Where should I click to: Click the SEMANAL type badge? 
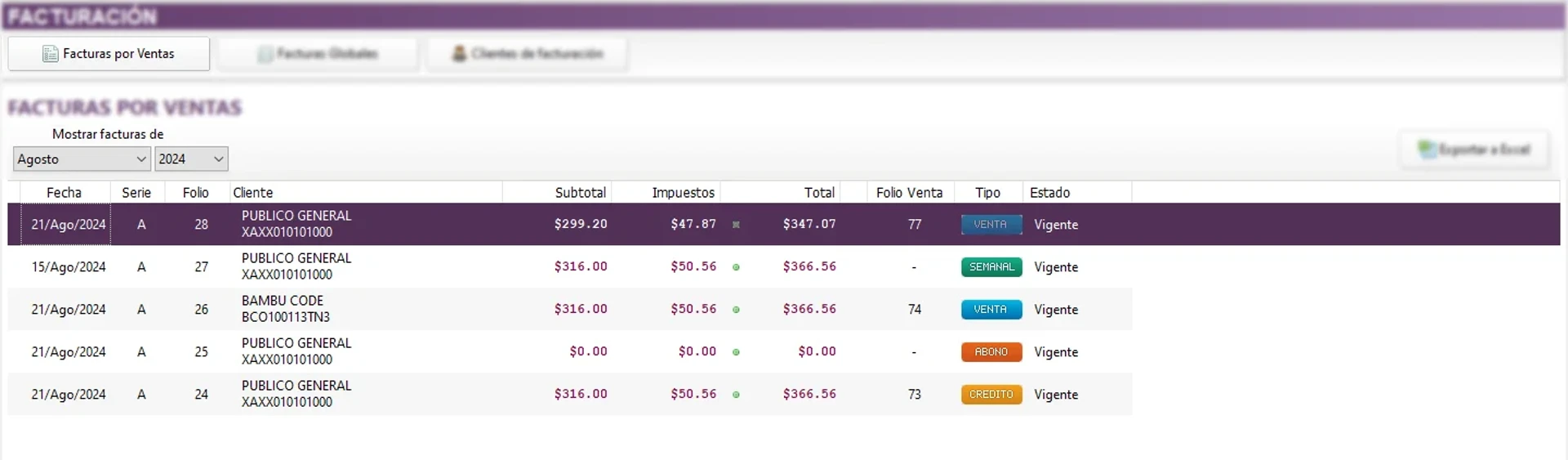click(x=991, y=267)
